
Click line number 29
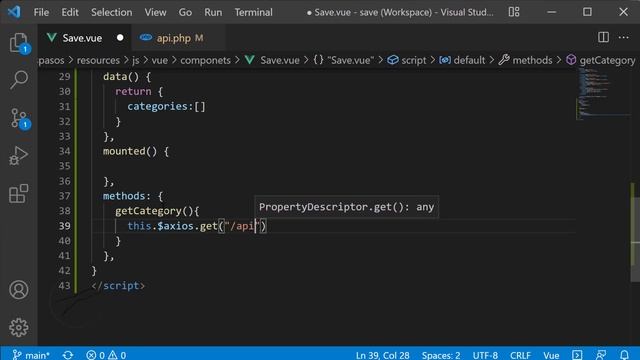64,76
